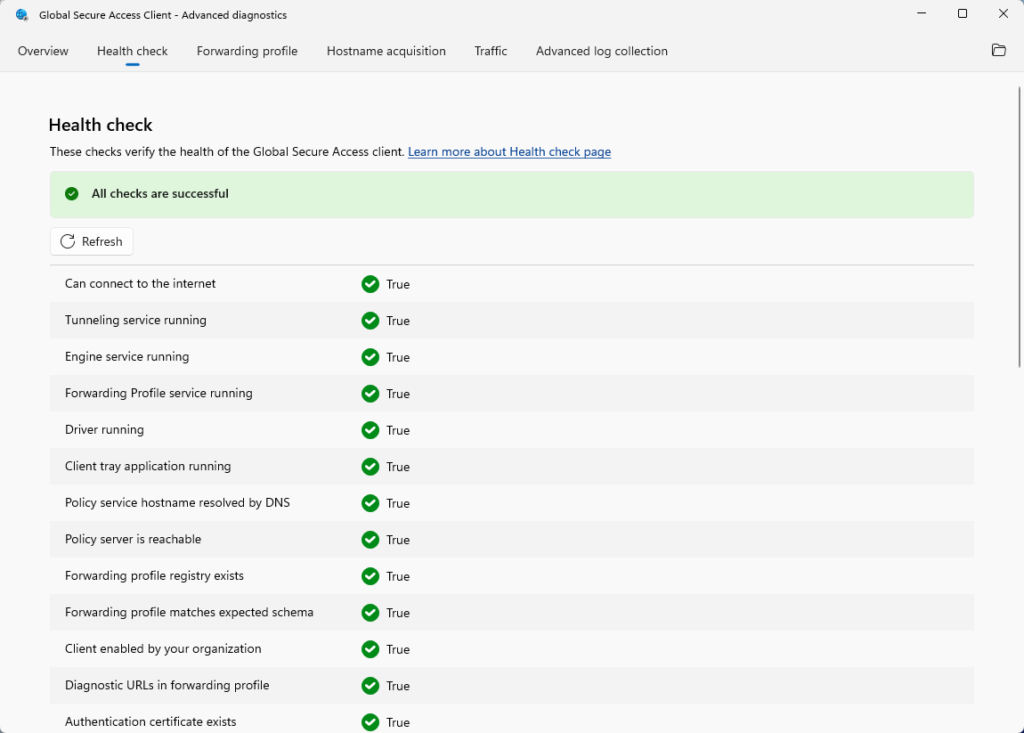This screenshot has width=1024, height=733.
Task: Select Diagnostic URLs in forwarding profile label
Action: pyautogui.click(x=167, y=685)
